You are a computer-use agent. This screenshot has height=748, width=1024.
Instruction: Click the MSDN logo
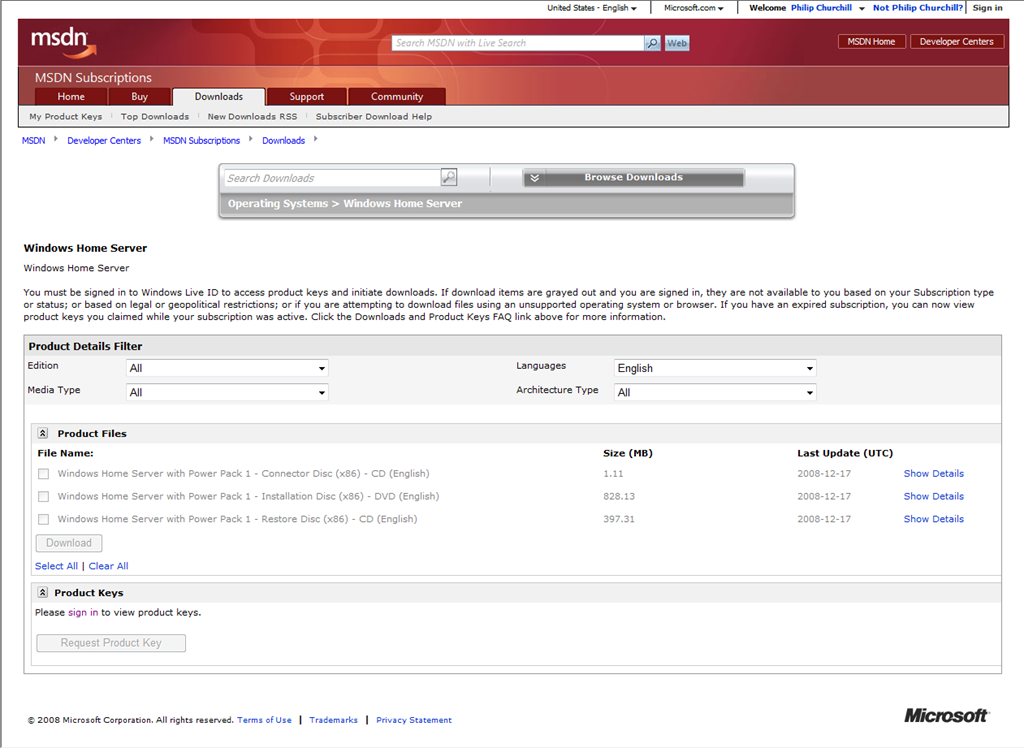pyautogui.click(x=63, y=42)
